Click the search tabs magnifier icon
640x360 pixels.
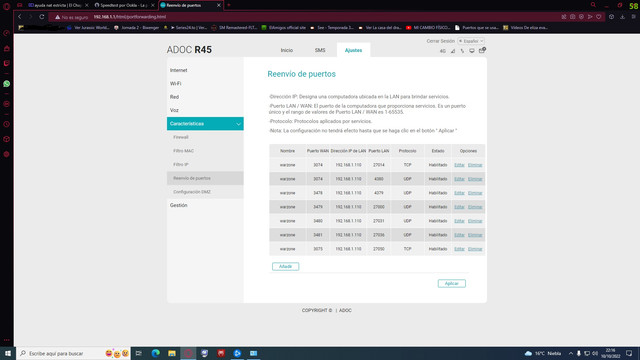click(x=593, y=5)
